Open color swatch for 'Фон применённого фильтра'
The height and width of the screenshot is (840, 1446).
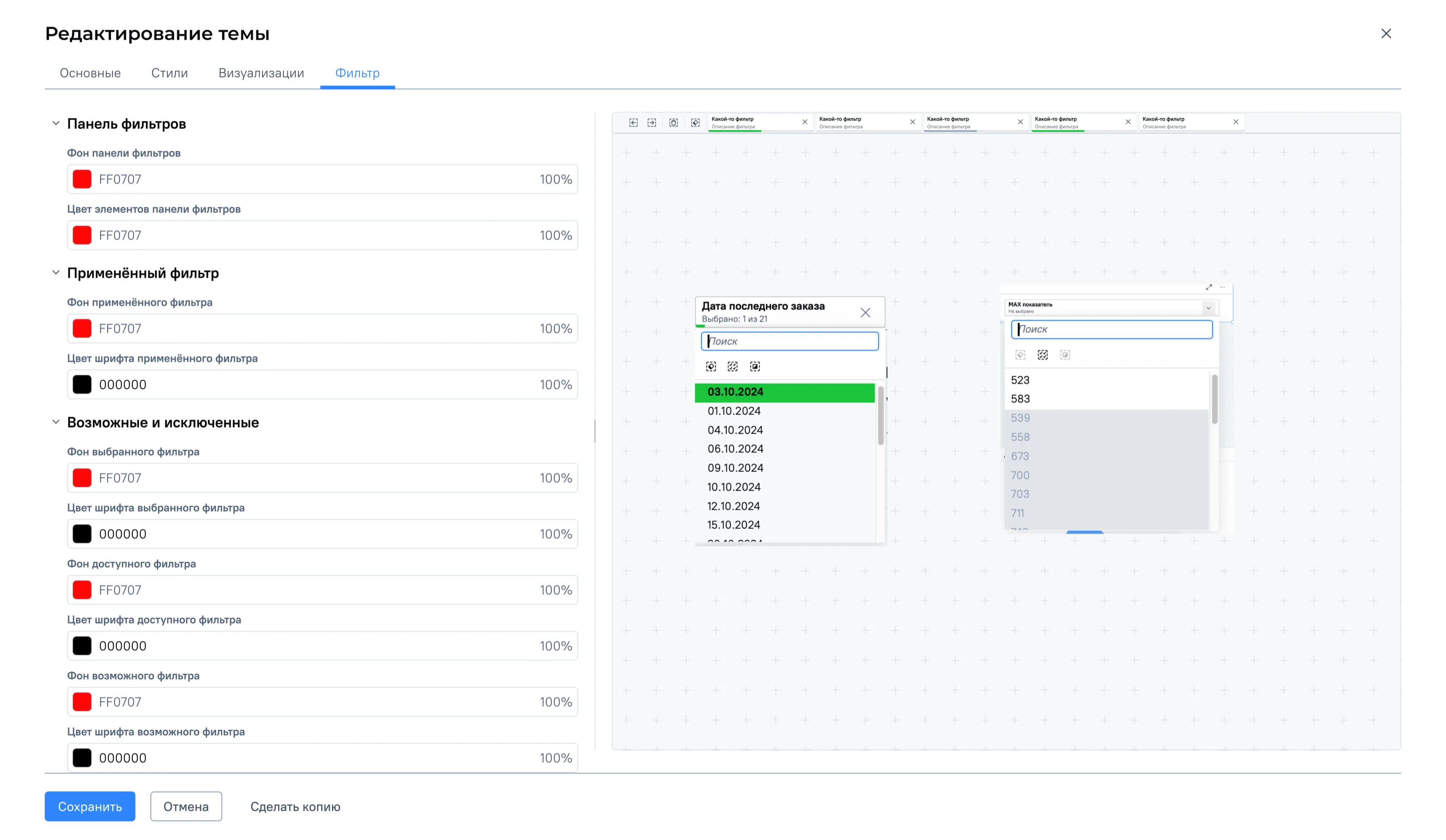click(x=82, y=328)
